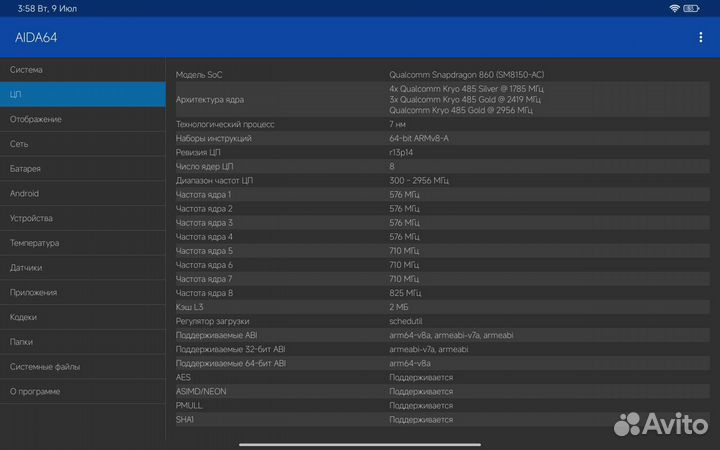Image resolution: width=720 pixels, height=450 pixels.
Task: Tap the Модель SoC row
Action: 440,75
